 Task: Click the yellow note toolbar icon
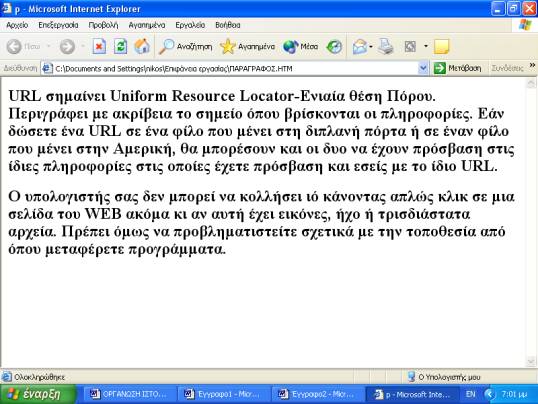coord(441,46)
